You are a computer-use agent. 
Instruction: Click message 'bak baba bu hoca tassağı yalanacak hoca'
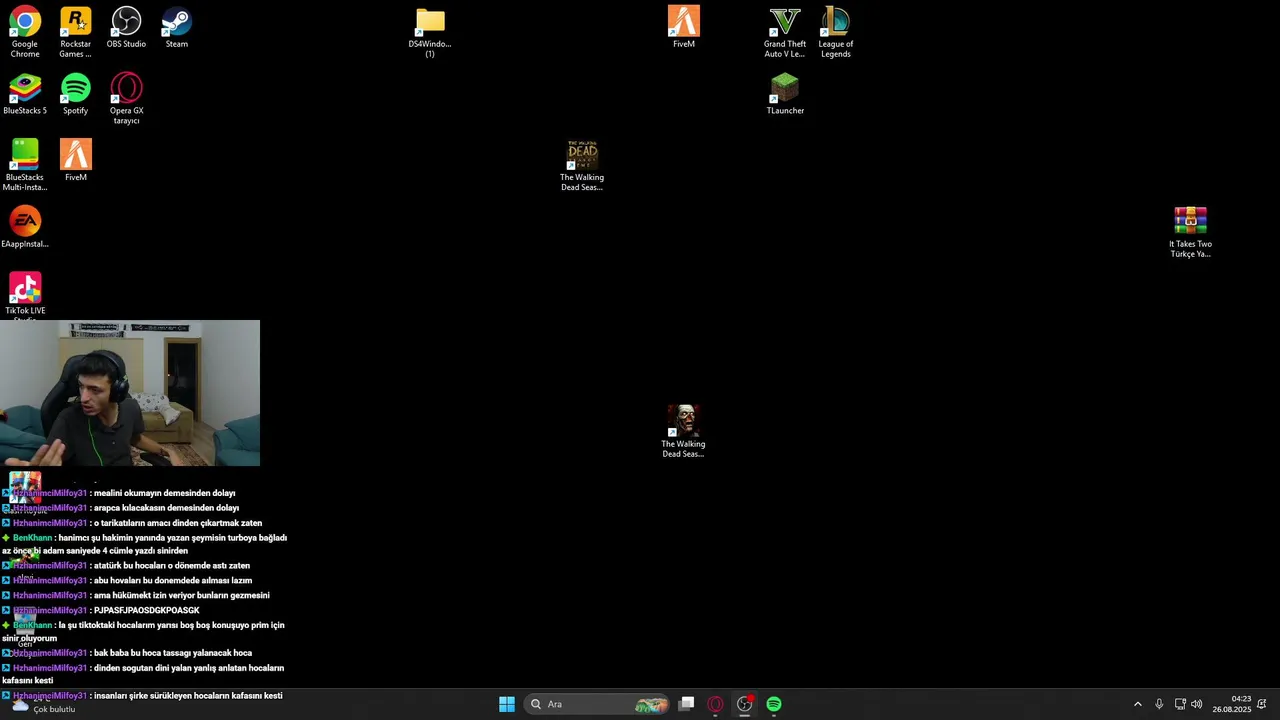click(172, 653)
